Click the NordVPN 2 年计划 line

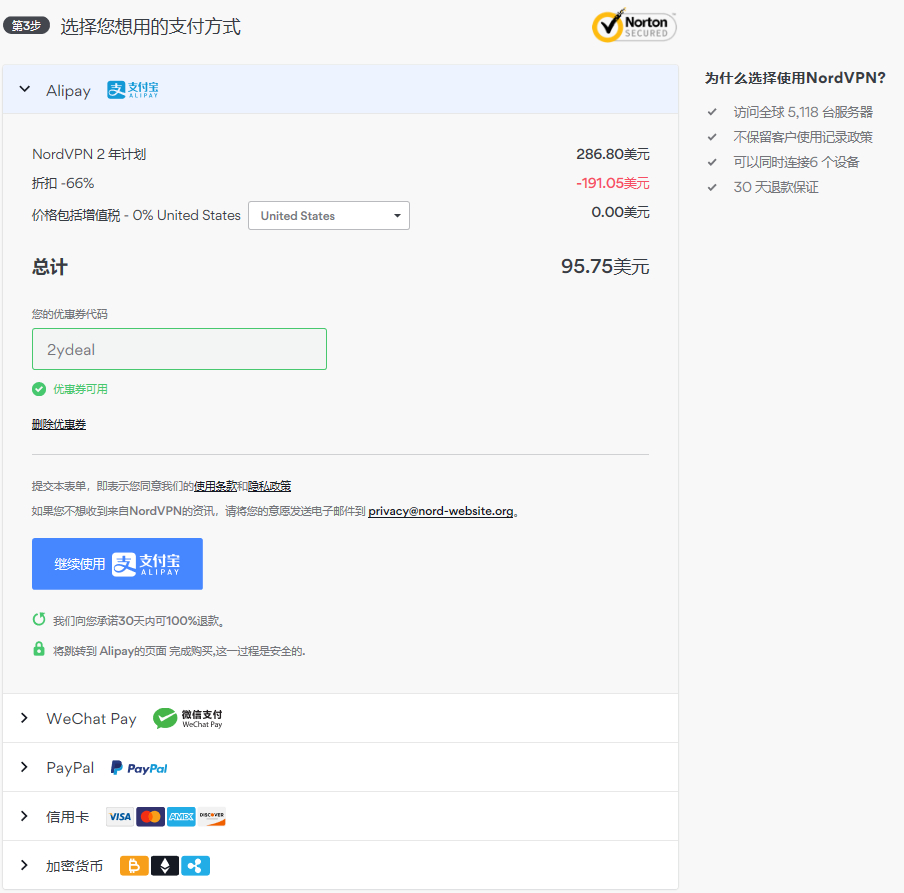89,155
